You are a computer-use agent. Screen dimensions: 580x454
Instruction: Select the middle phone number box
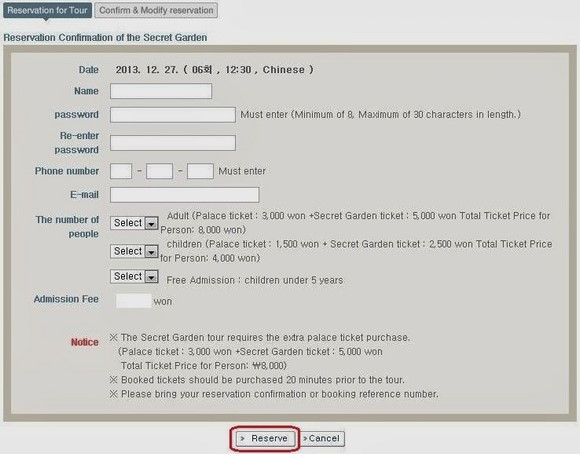(x=159, y=171)
